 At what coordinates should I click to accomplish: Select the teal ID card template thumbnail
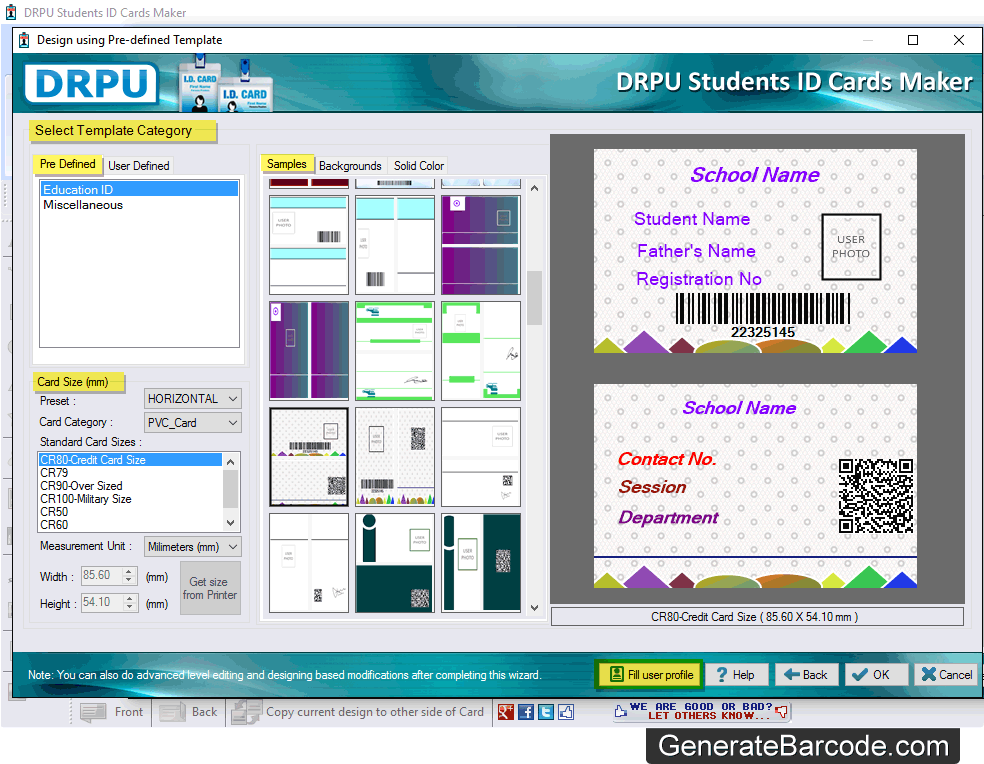point(481,562)
